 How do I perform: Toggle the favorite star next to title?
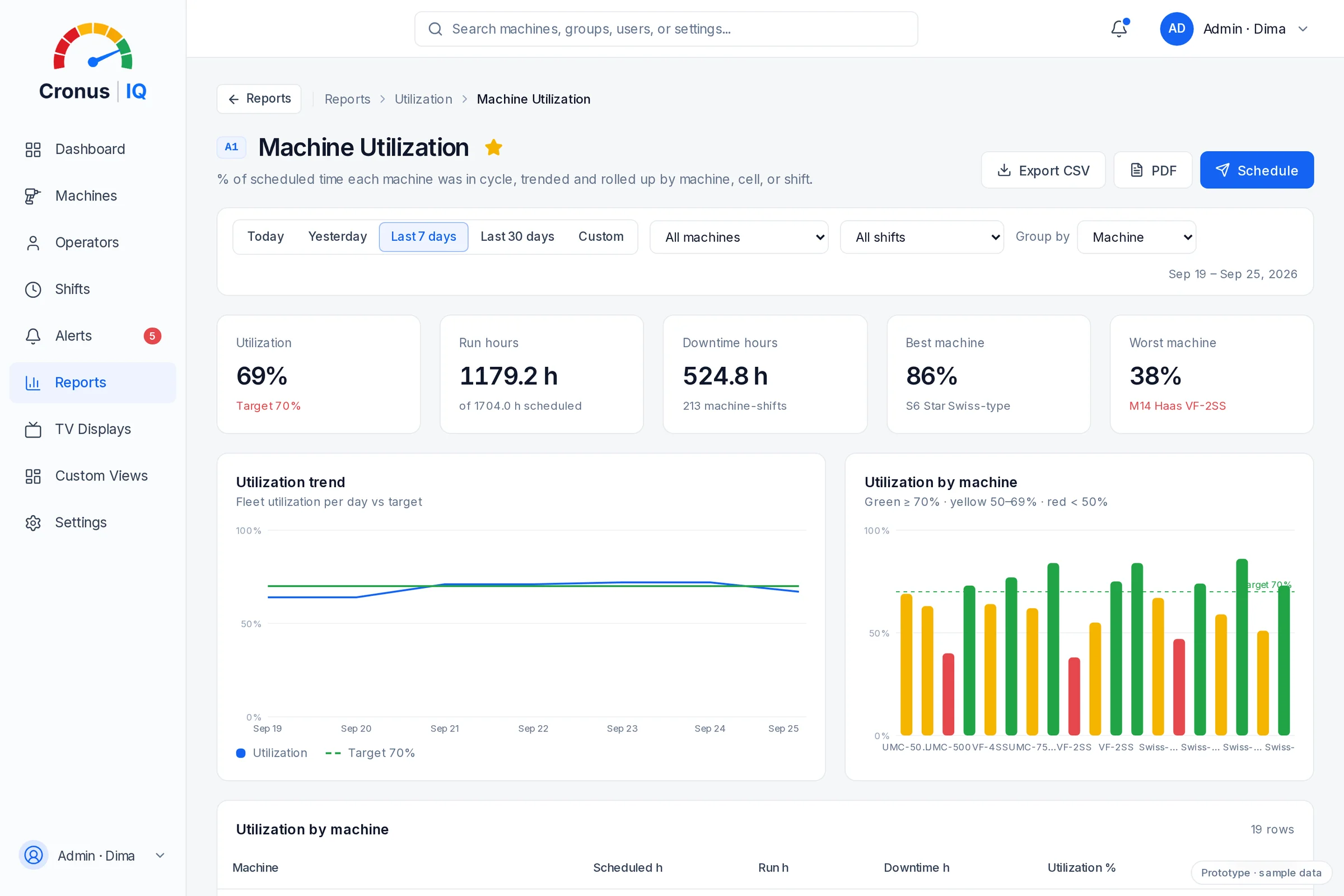[493, 147]
